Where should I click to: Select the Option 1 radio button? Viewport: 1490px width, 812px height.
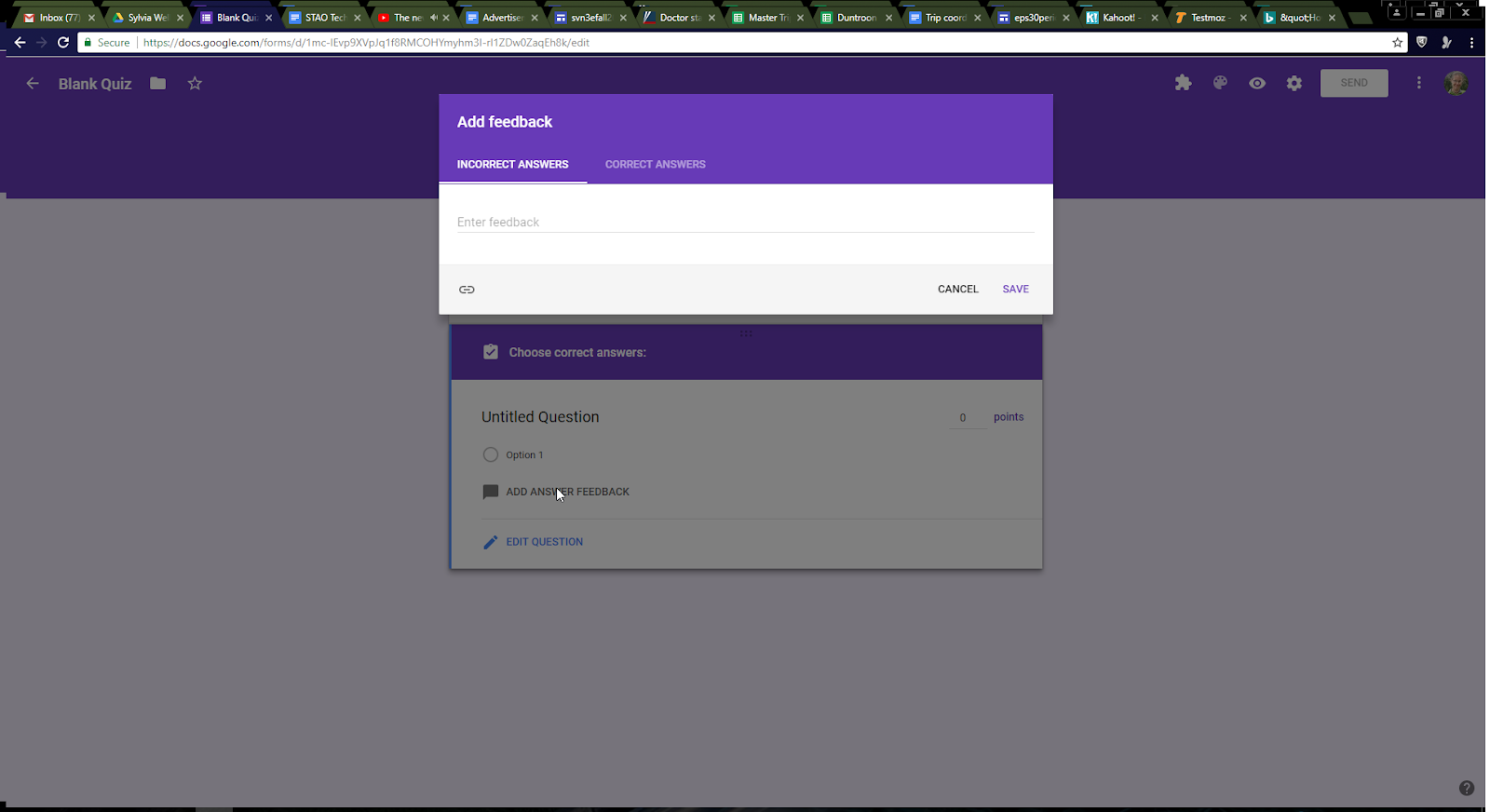click(x=491, y=454)
